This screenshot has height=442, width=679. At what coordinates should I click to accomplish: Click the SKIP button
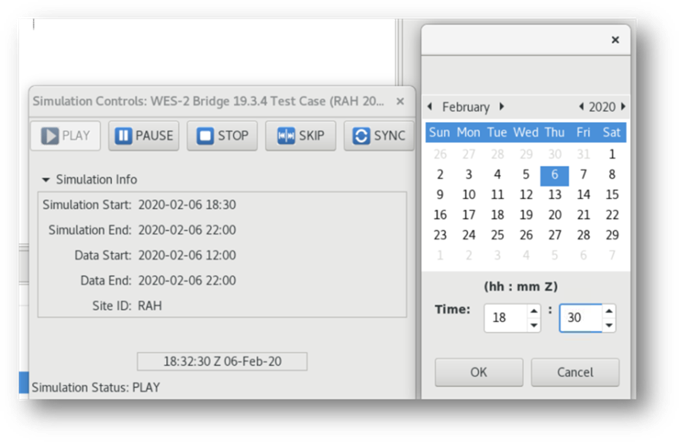301,136
